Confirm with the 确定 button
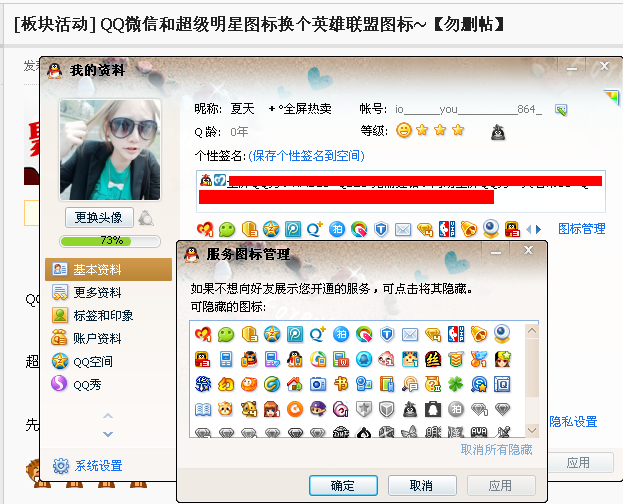 [343, 486]
